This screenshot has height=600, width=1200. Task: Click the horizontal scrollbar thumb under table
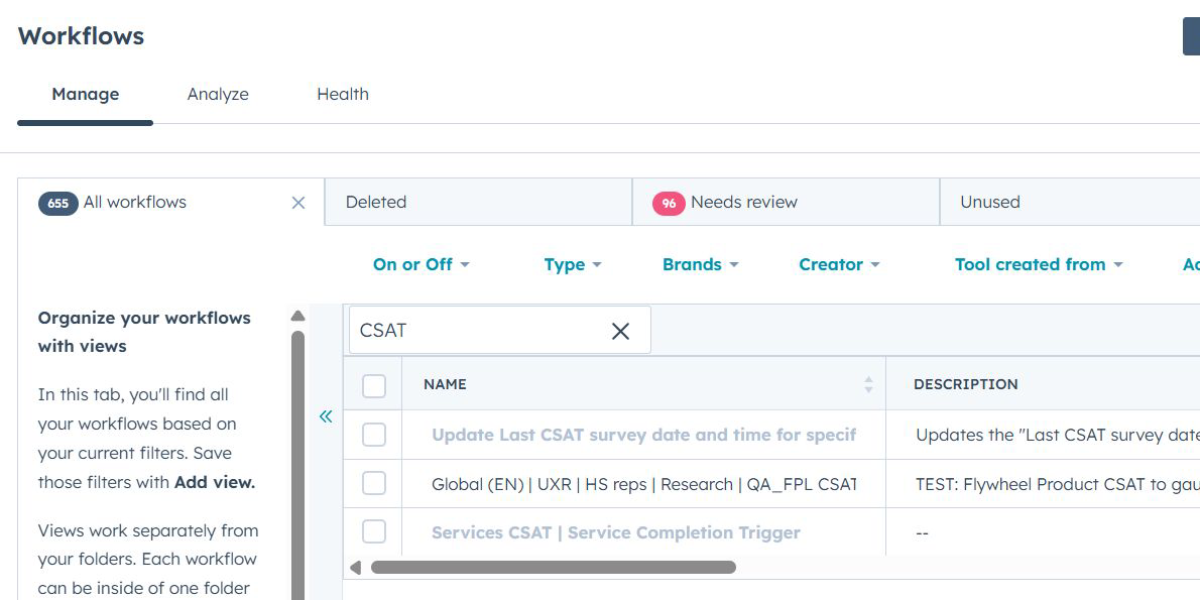click(553, 567)
